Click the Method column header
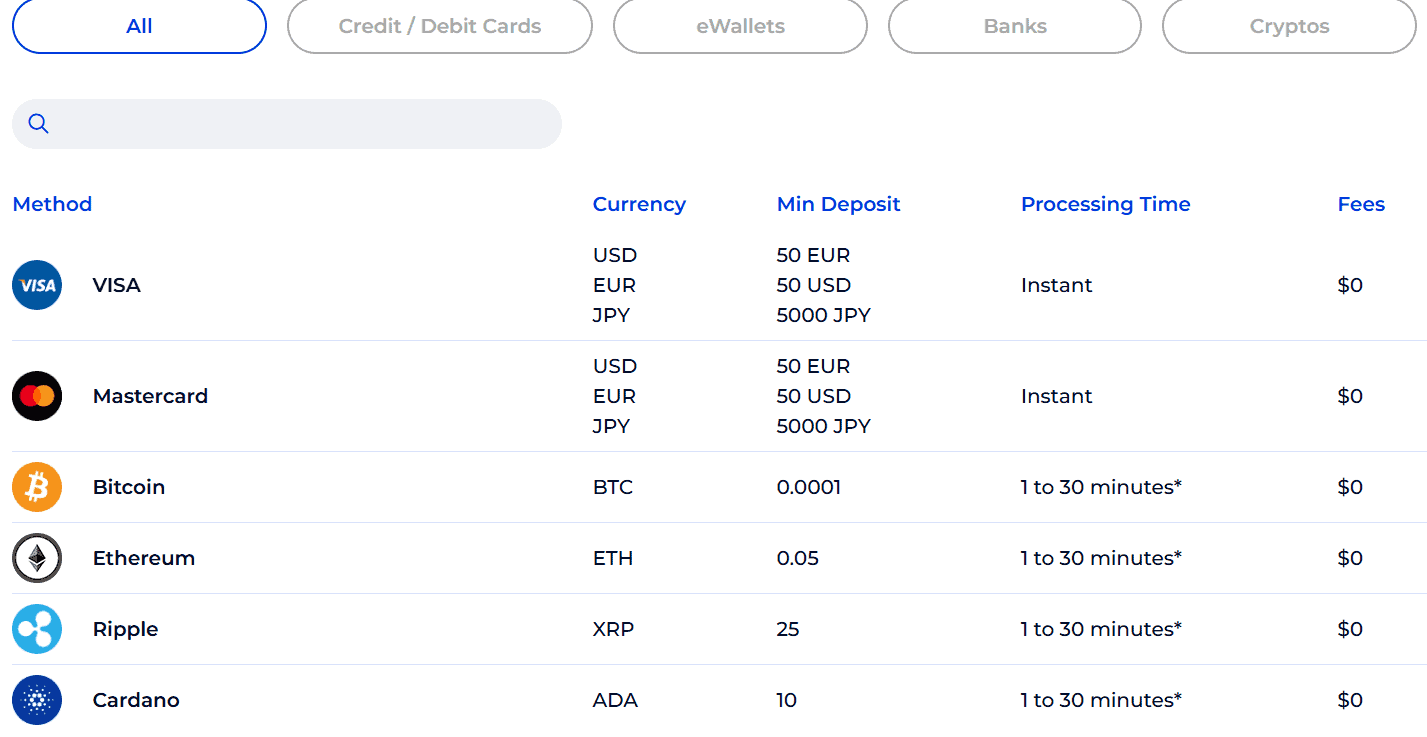Image resolution: width=1427 pixels, height=737 pixels. click(x=52, y=204)
